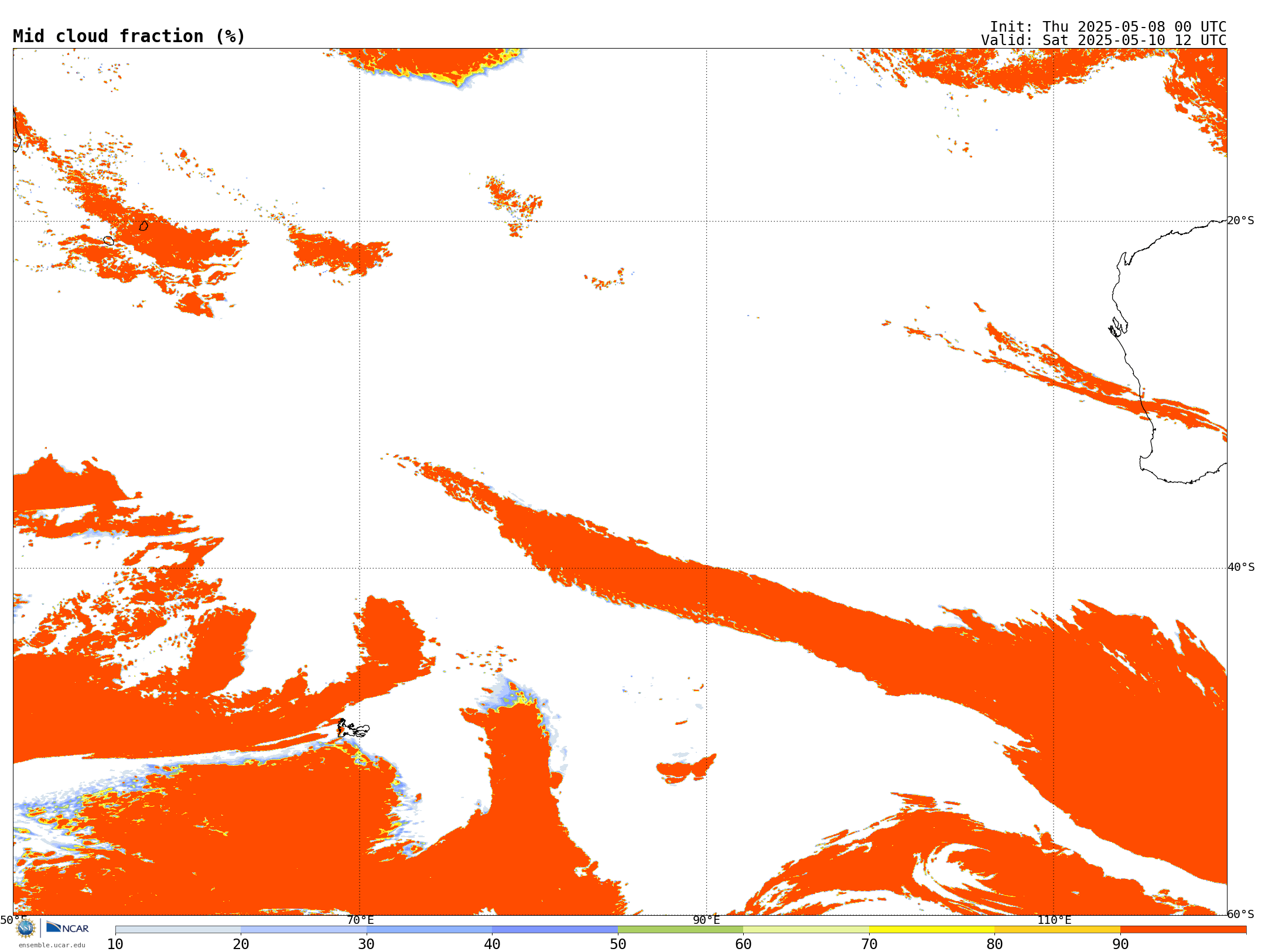Pick the 80-90 amber colorbar segment
This screenshot has width=1265, height=952.
1057,930
